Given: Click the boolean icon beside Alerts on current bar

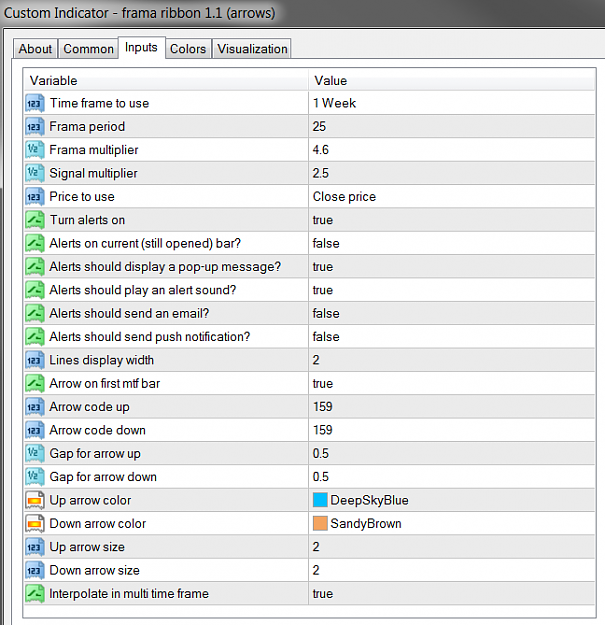Looking at the screenshot, I should pos(34,244).
